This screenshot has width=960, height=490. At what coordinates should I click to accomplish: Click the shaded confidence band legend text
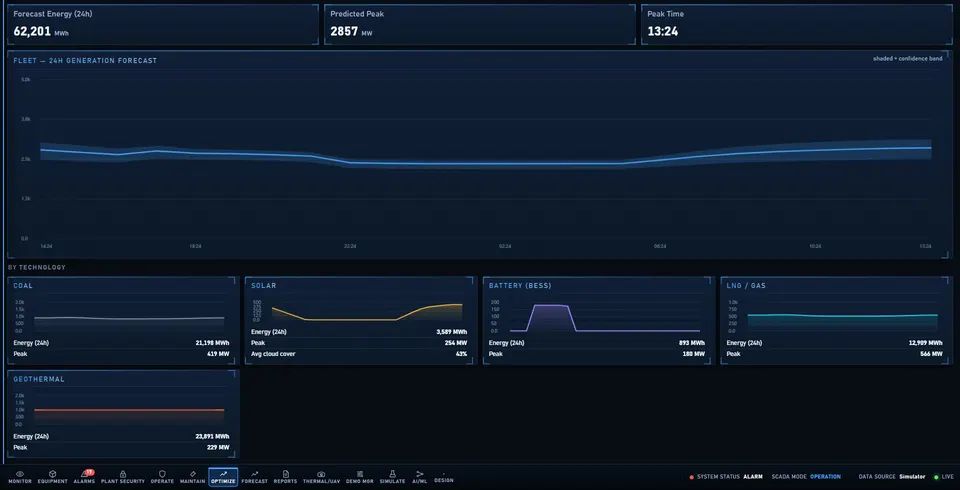(x=908, y=59)
